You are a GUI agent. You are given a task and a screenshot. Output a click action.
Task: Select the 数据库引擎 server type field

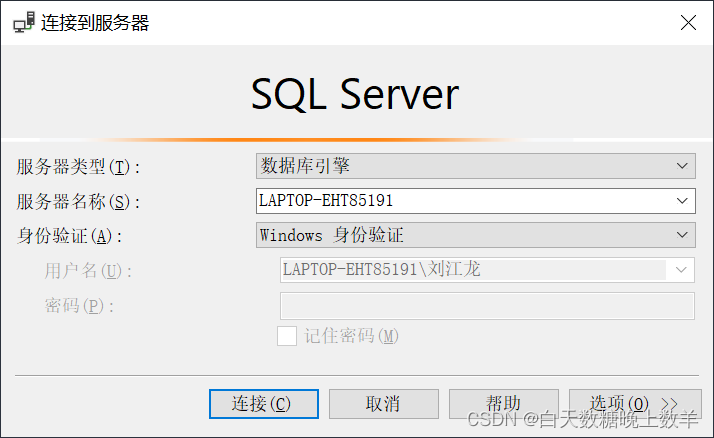pyautogui.click(x=475, y=166)
